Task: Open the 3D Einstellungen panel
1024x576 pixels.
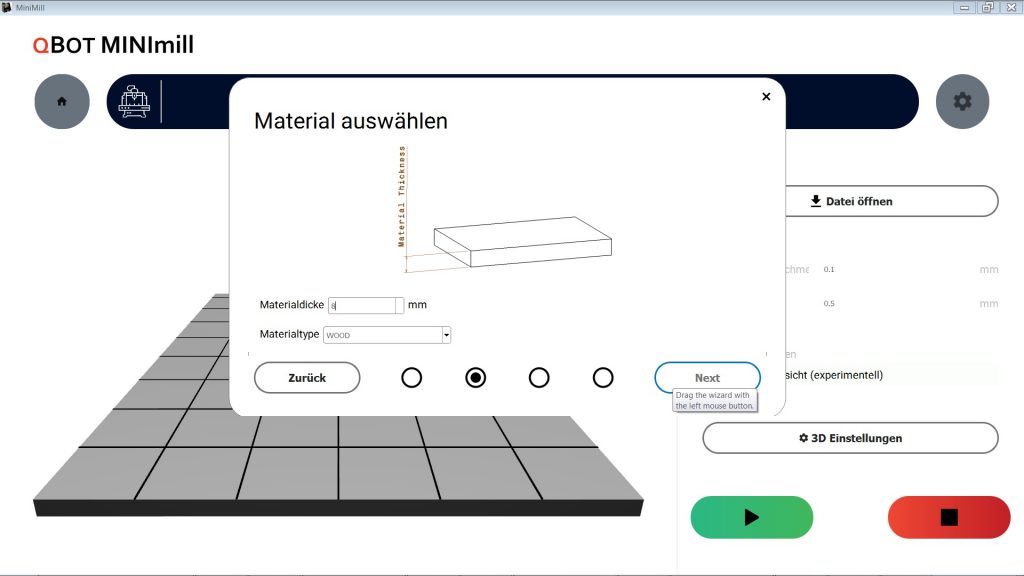Action: tap(850, 438)
